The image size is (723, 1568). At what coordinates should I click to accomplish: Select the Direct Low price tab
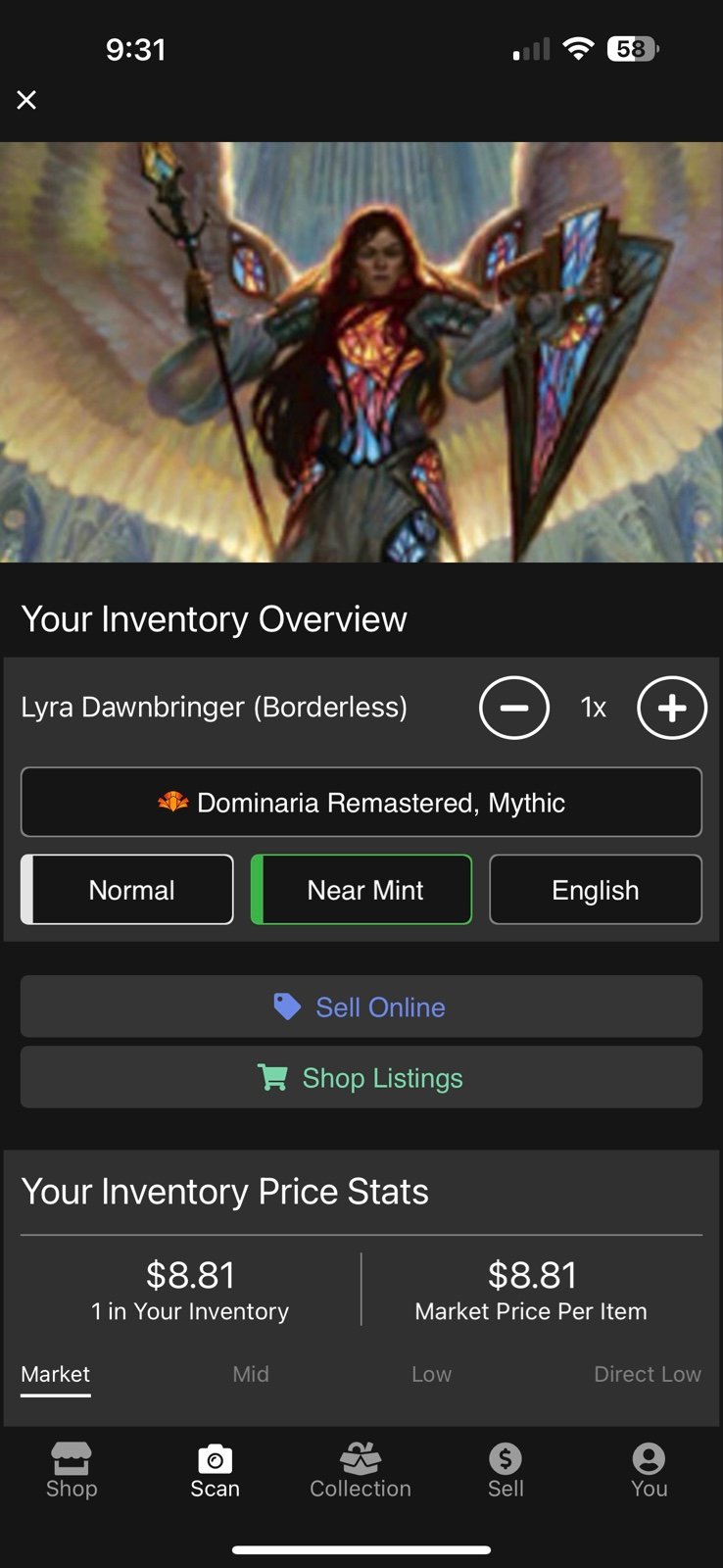648,1374
